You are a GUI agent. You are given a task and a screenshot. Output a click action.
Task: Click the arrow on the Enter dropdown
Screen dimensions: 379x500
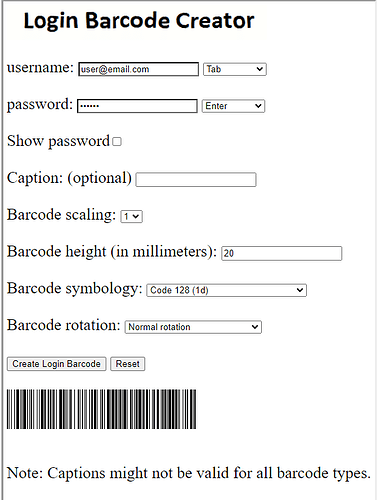pyautogui.click(x=258, y=106)
